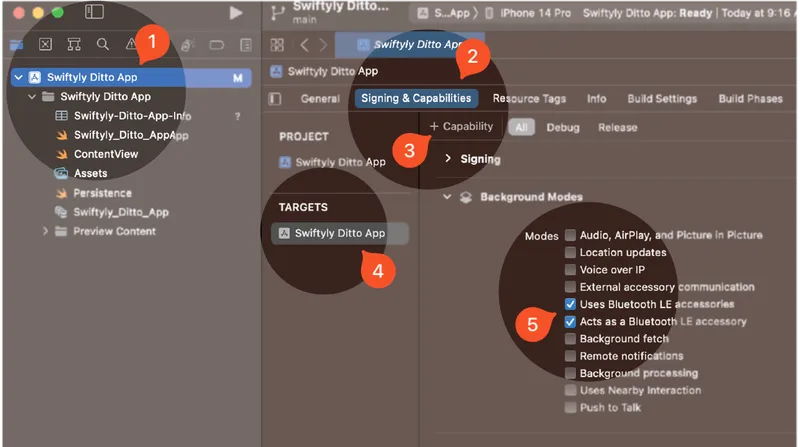The height and width of the screenshot is (447, 800).
Task: Open the Issue navigator warning icon
Action: coord(131,45)
